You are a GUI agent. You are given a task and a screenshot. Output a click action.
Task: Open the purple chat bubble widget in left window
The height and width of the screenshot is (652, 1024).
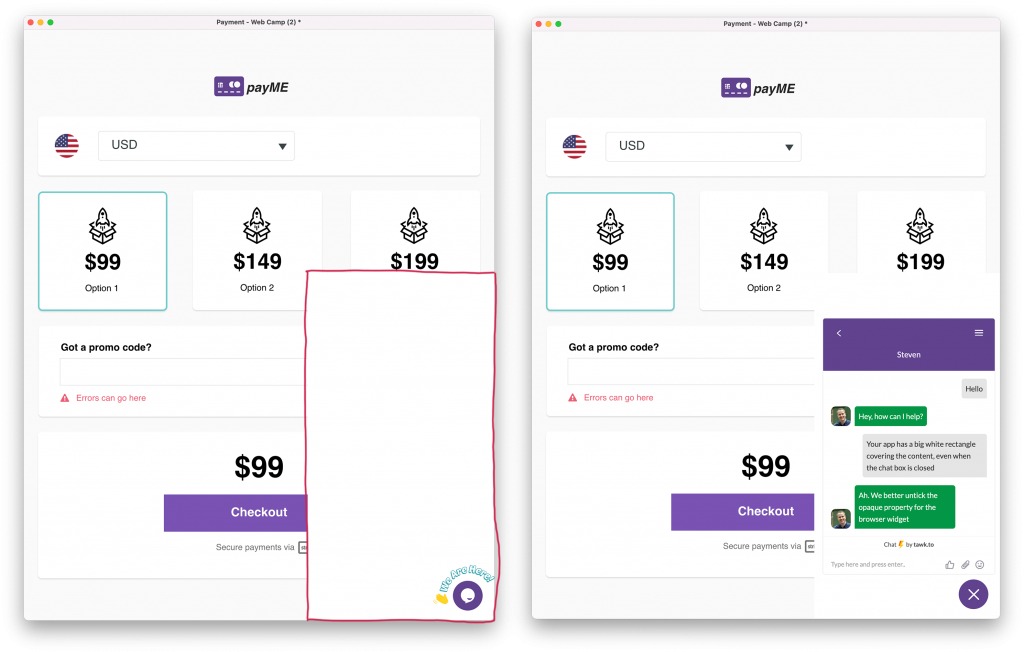[468, 595]
